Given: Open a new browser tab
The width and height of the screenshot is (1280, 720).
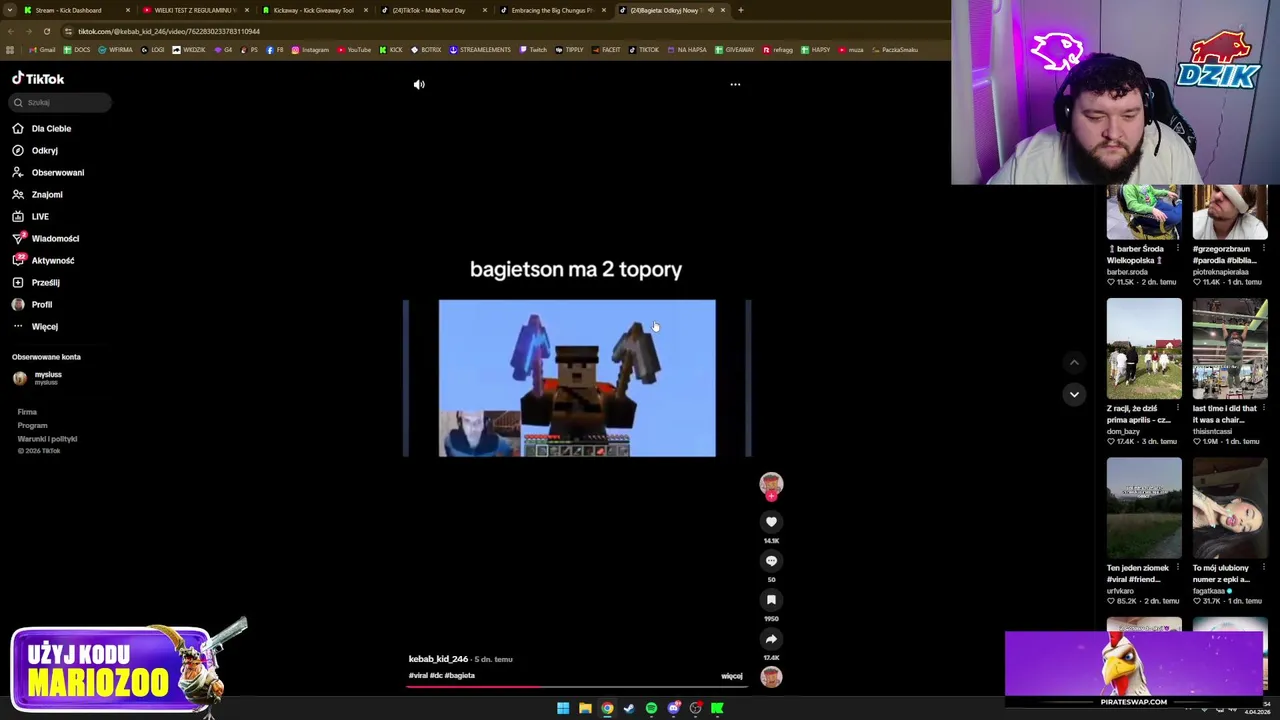Looking at the screenshot, I should click(x=740, y=10).
